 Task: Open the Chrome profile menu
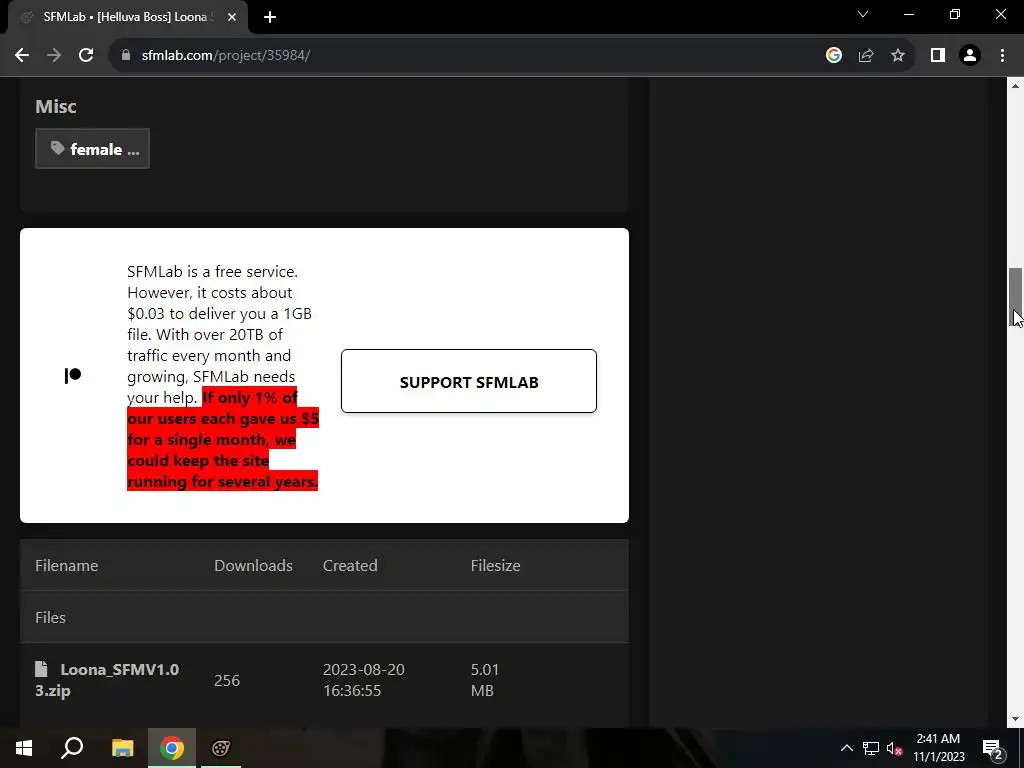pyautogui.click(x=970, y=56)
